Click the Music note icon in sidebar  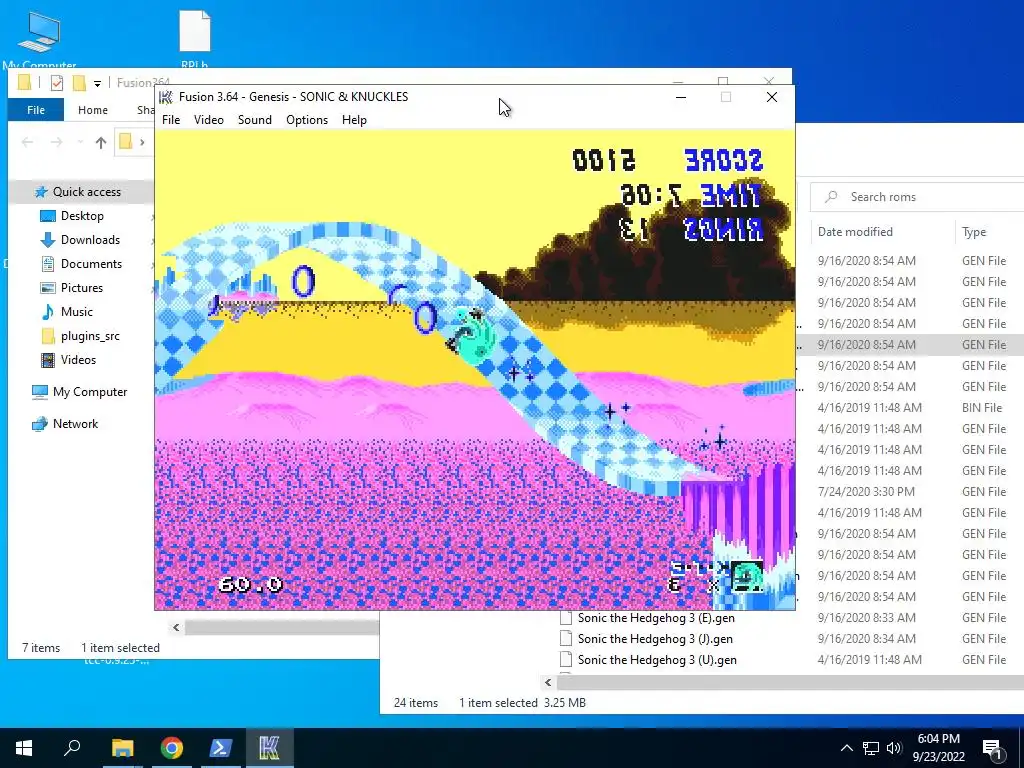click(x=48, y=312)
